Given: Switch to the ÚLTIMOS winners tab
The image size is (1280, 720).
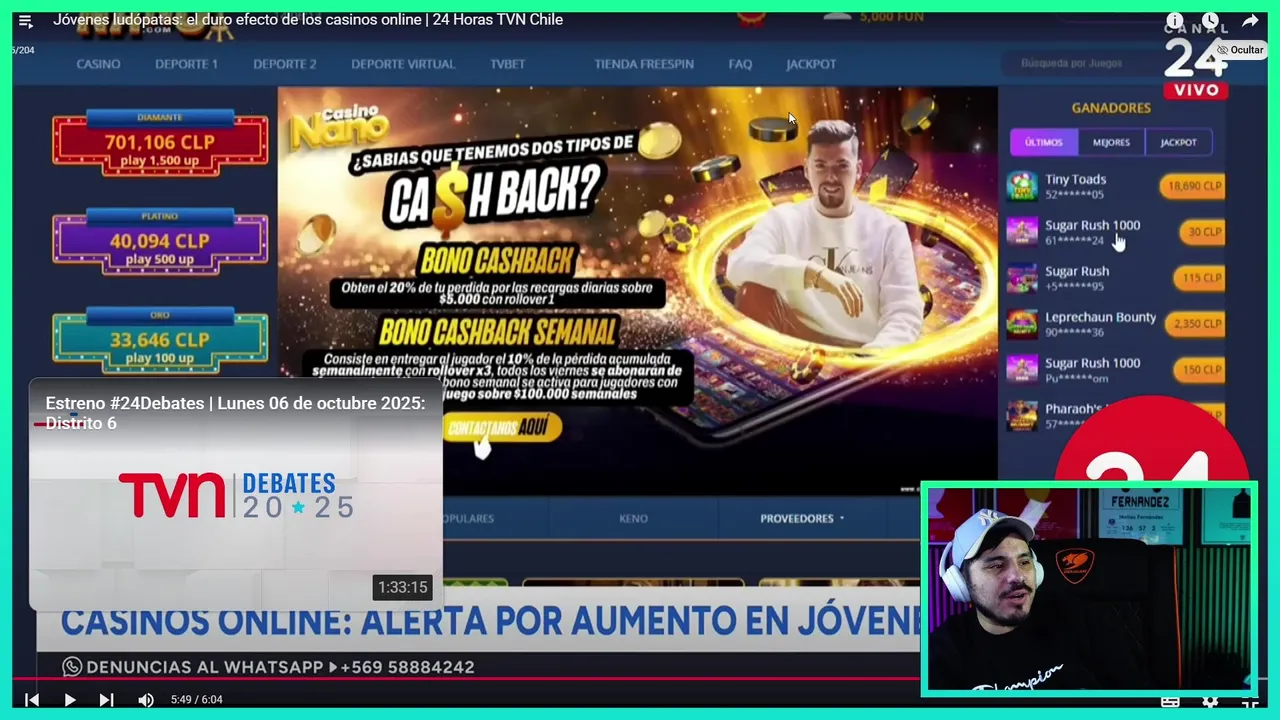Looking at the screenshot, I should point(1043,142).
